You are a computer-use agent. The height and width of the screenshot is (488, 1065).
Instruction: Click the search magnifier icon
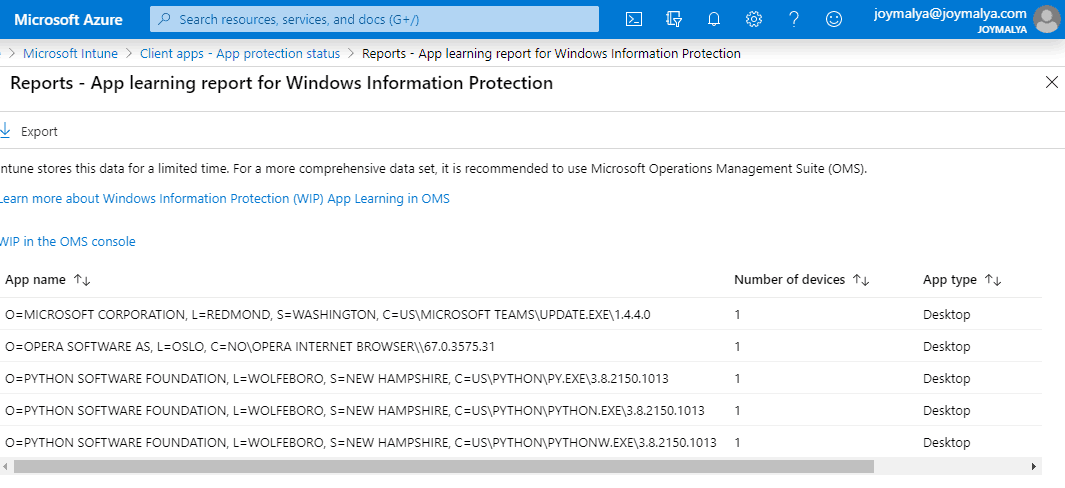coord(164,20)
